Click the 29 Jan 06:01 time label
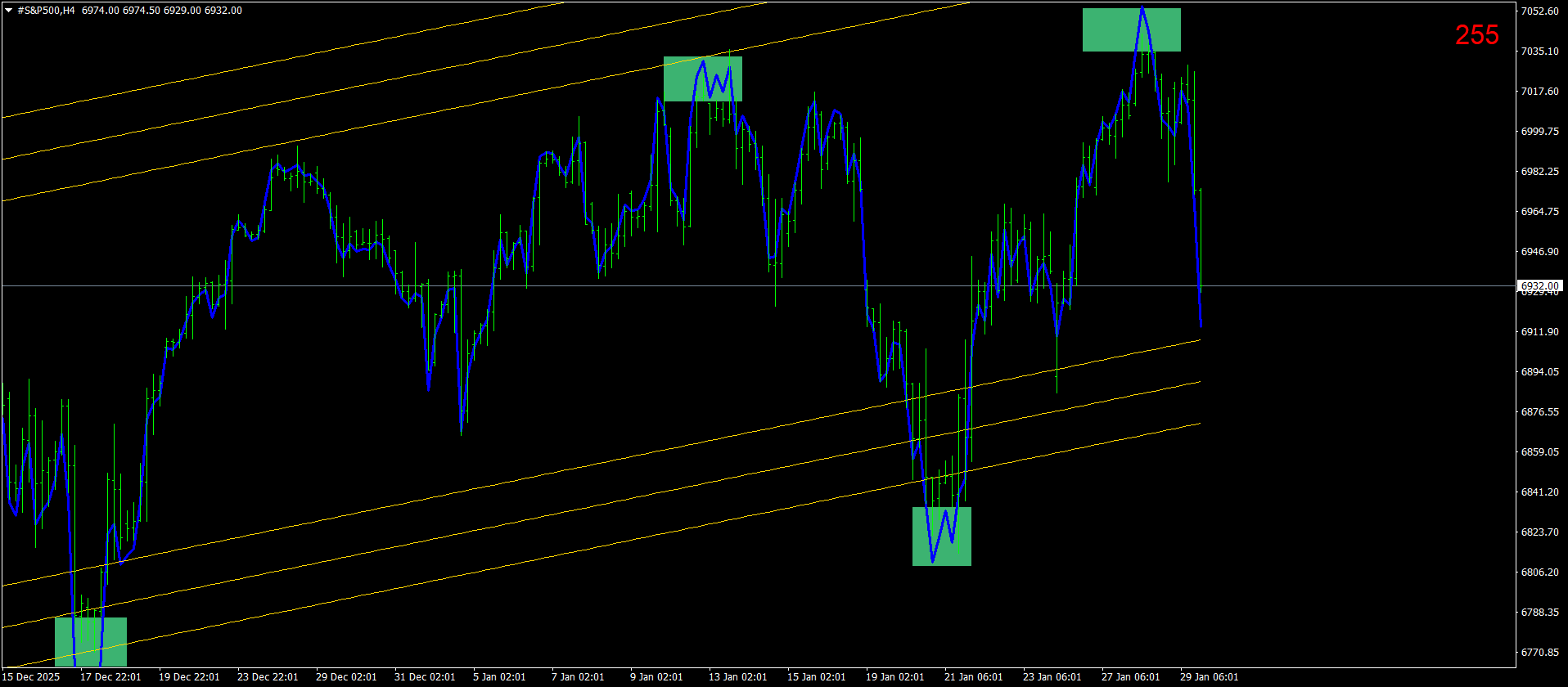 click(1210, 677)
